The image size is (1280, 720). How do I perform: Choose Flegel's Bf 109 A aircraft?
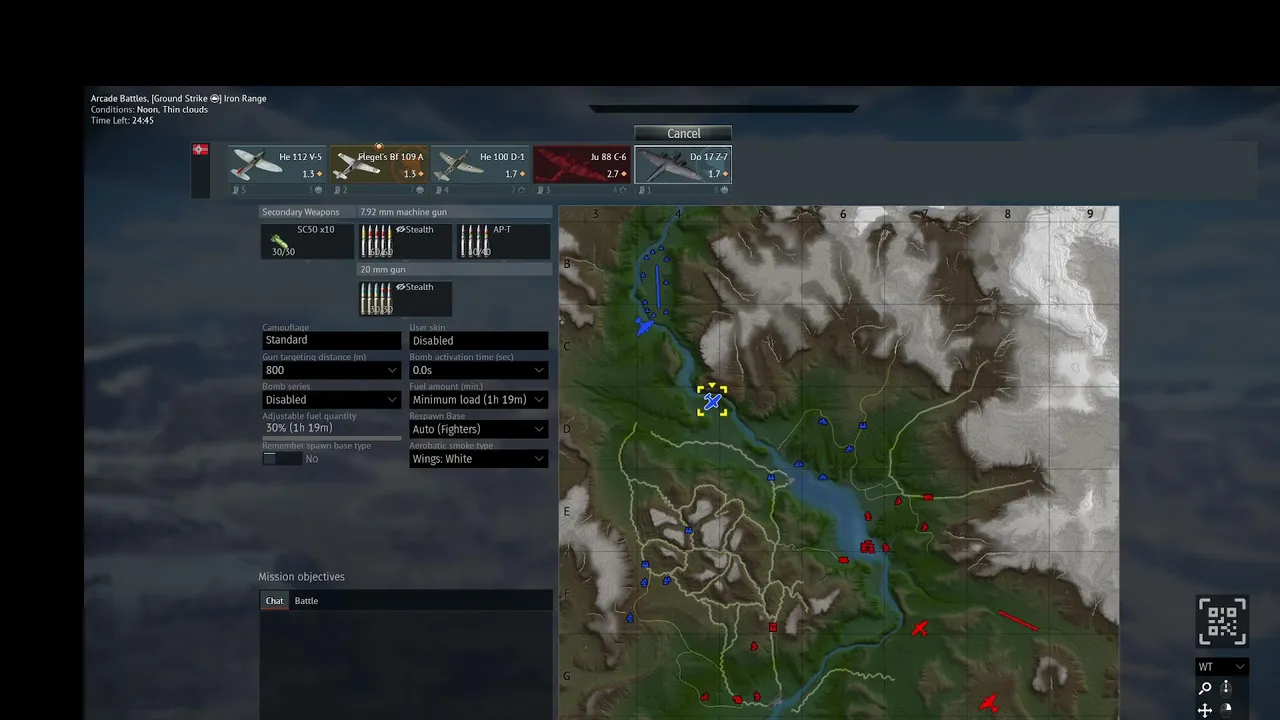(x=379, y=165)
